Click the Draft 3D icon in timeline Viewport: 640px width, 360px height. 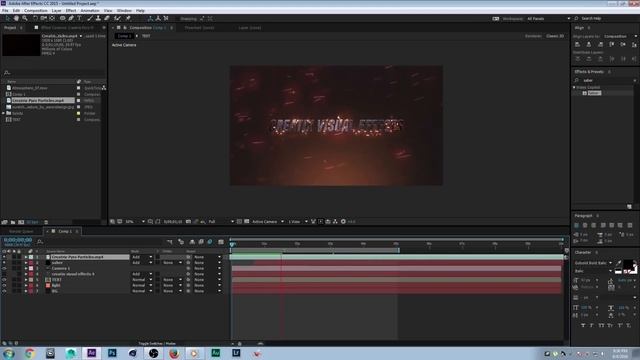(181, 242)
